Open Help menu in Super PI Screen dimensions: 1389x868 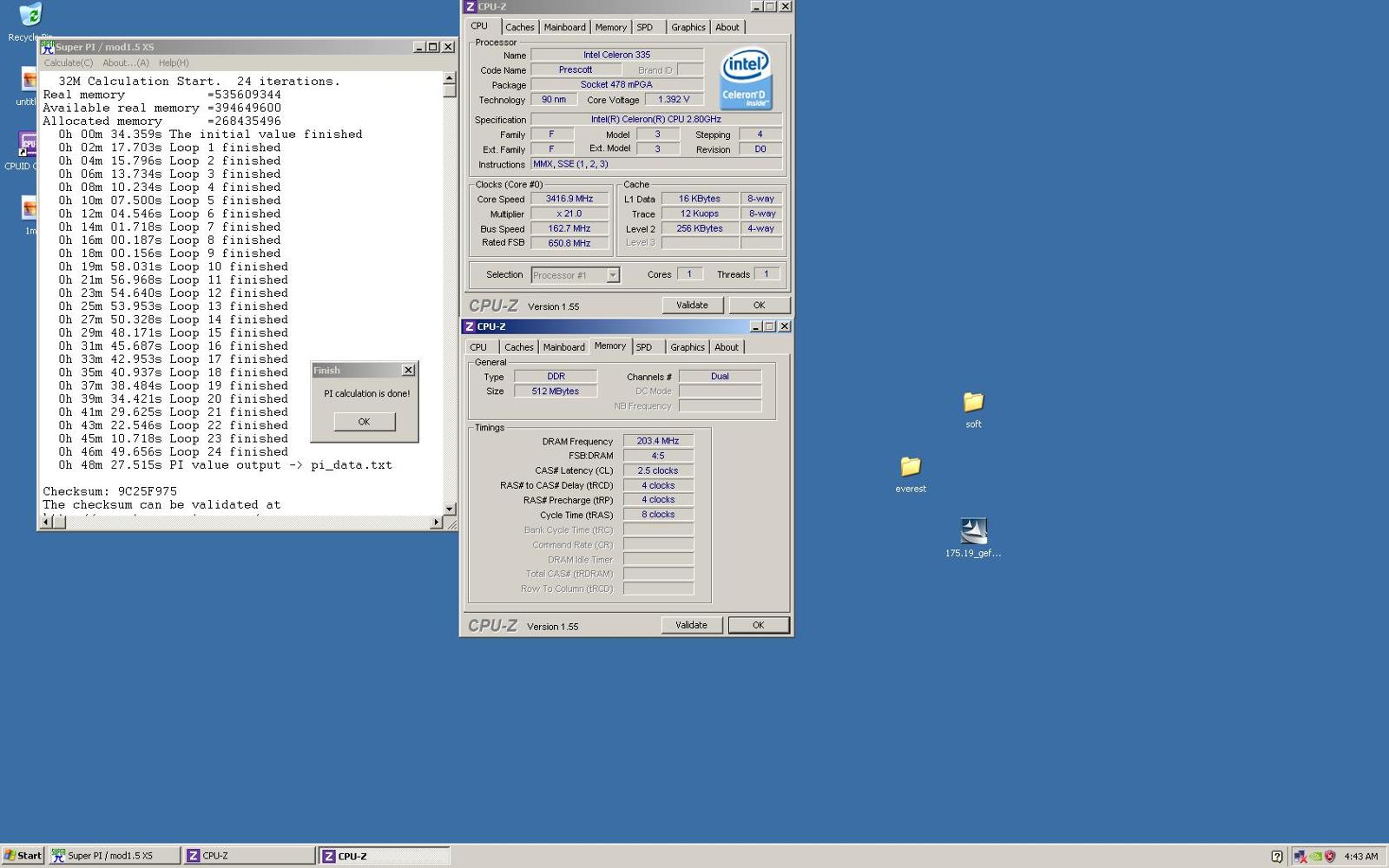[x=174, y=62]
